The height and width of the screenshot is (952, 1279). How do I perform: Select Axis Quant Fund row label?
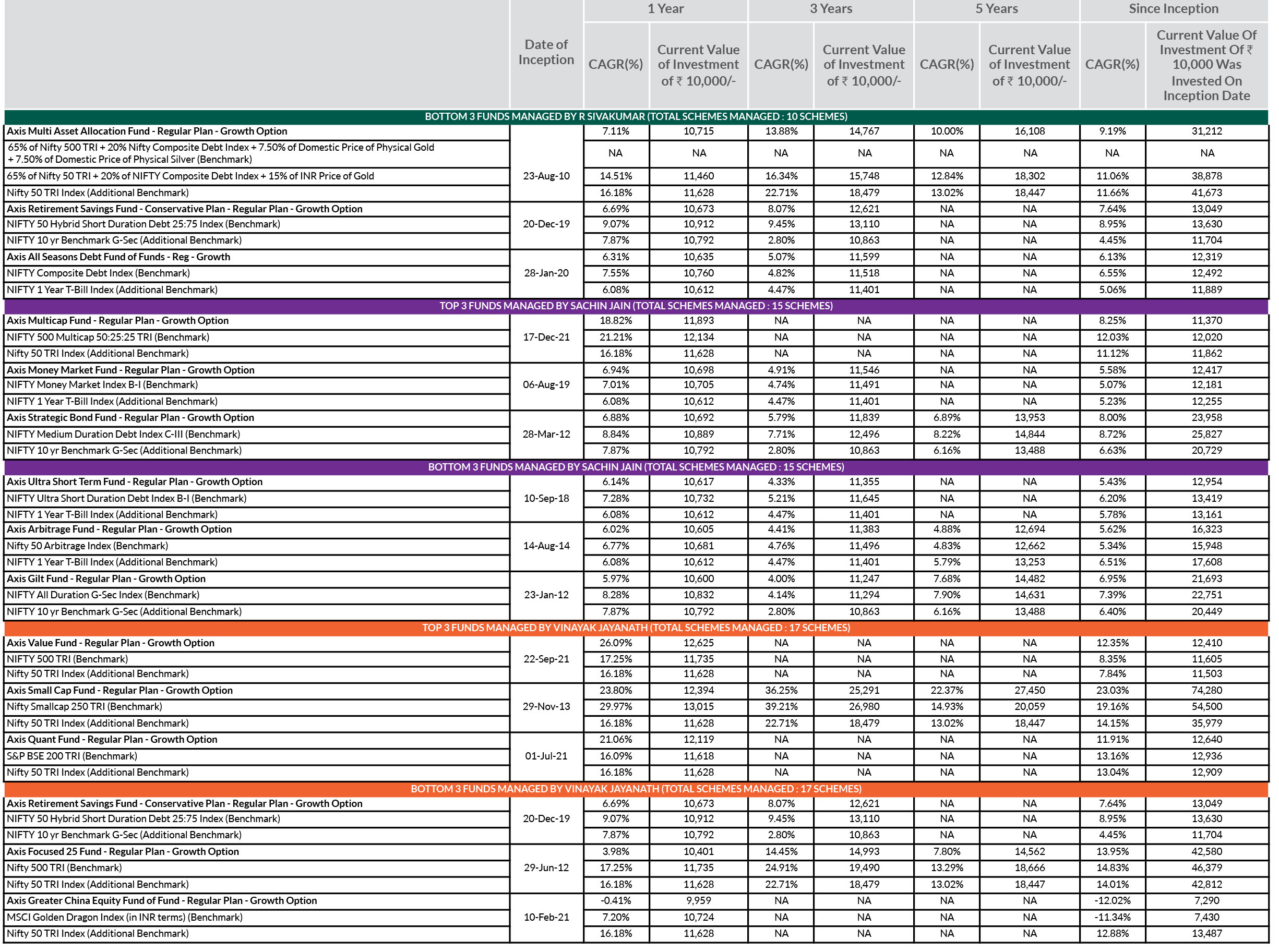pos(112,739)
